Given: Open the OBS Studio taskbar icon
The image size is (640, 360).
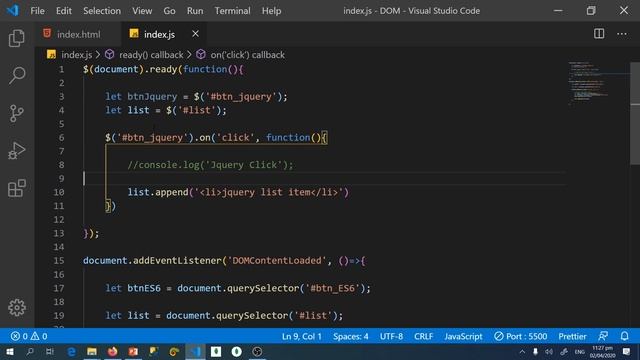Looking at the screenshot, I should pos(257,351).
